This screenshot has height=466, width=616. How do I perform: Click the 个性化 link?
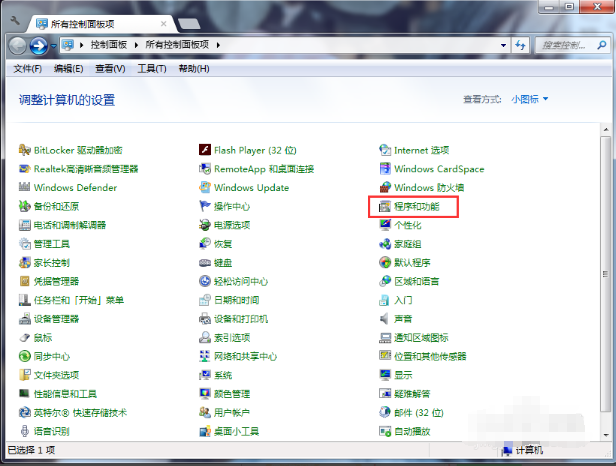click(408, 225)
